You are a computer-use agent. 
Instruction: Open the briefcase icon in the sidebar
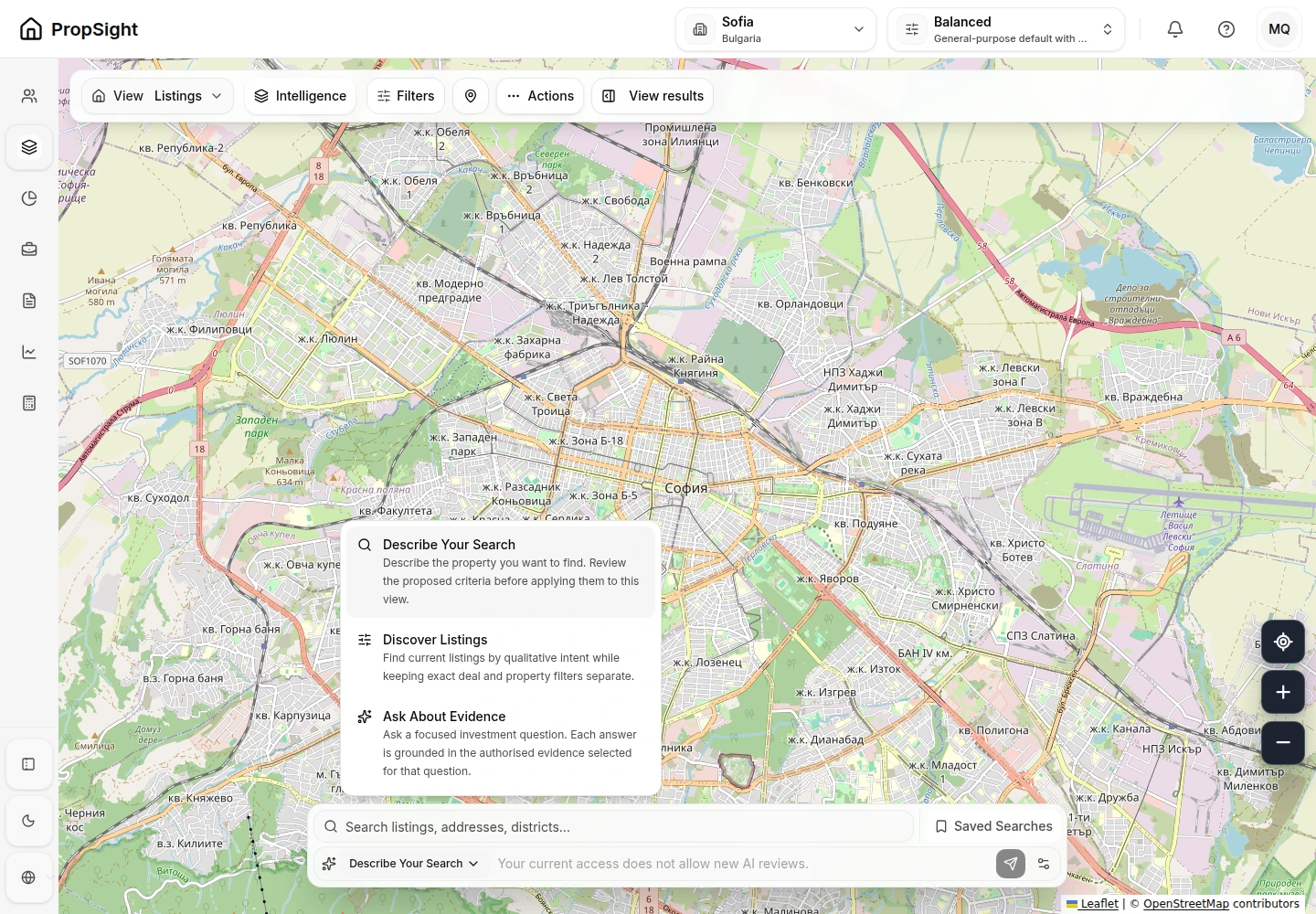[29, 250]
